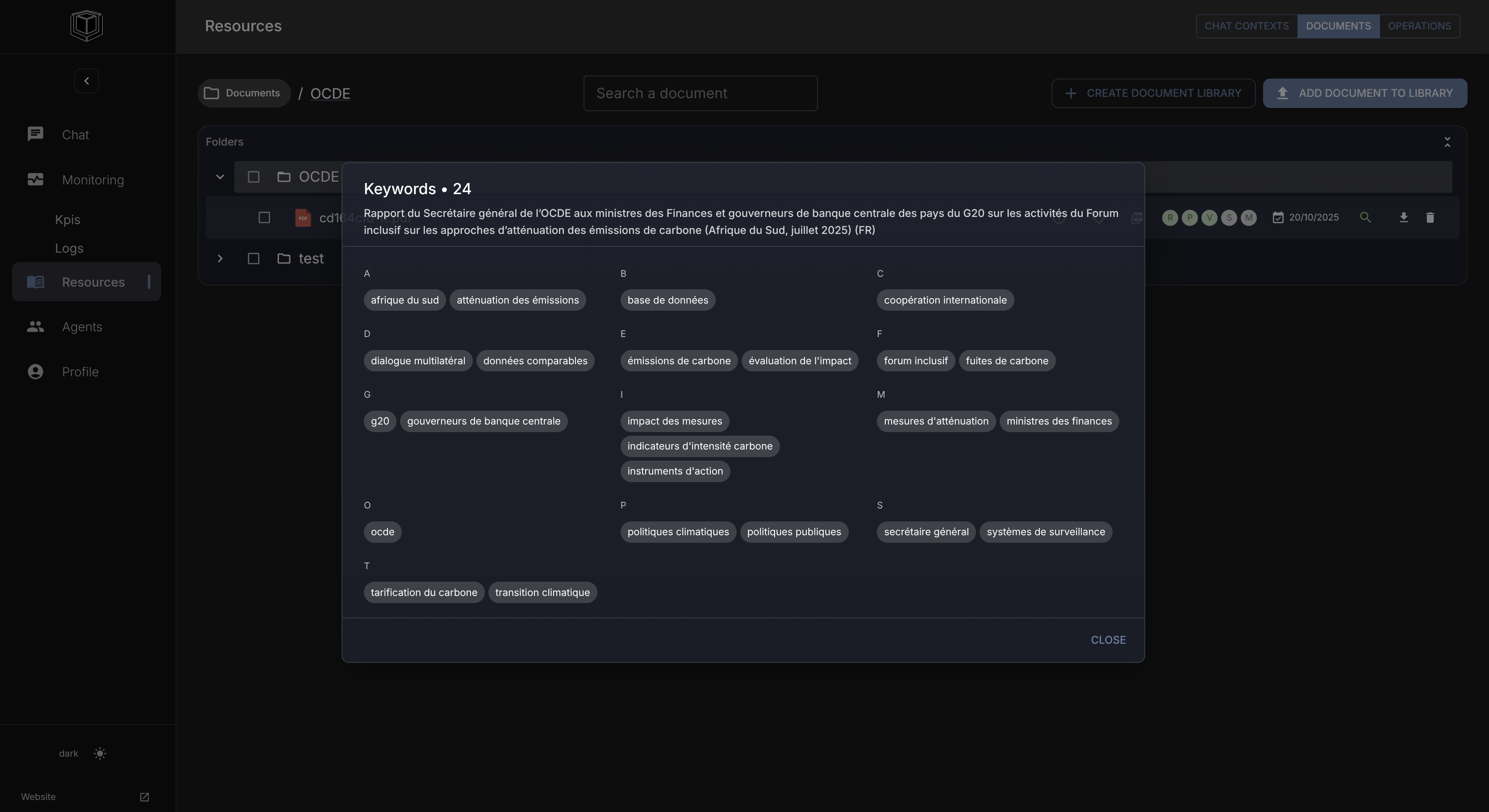
Task: Close the Keywords dialog
Action: click(x=1108, y=640)
